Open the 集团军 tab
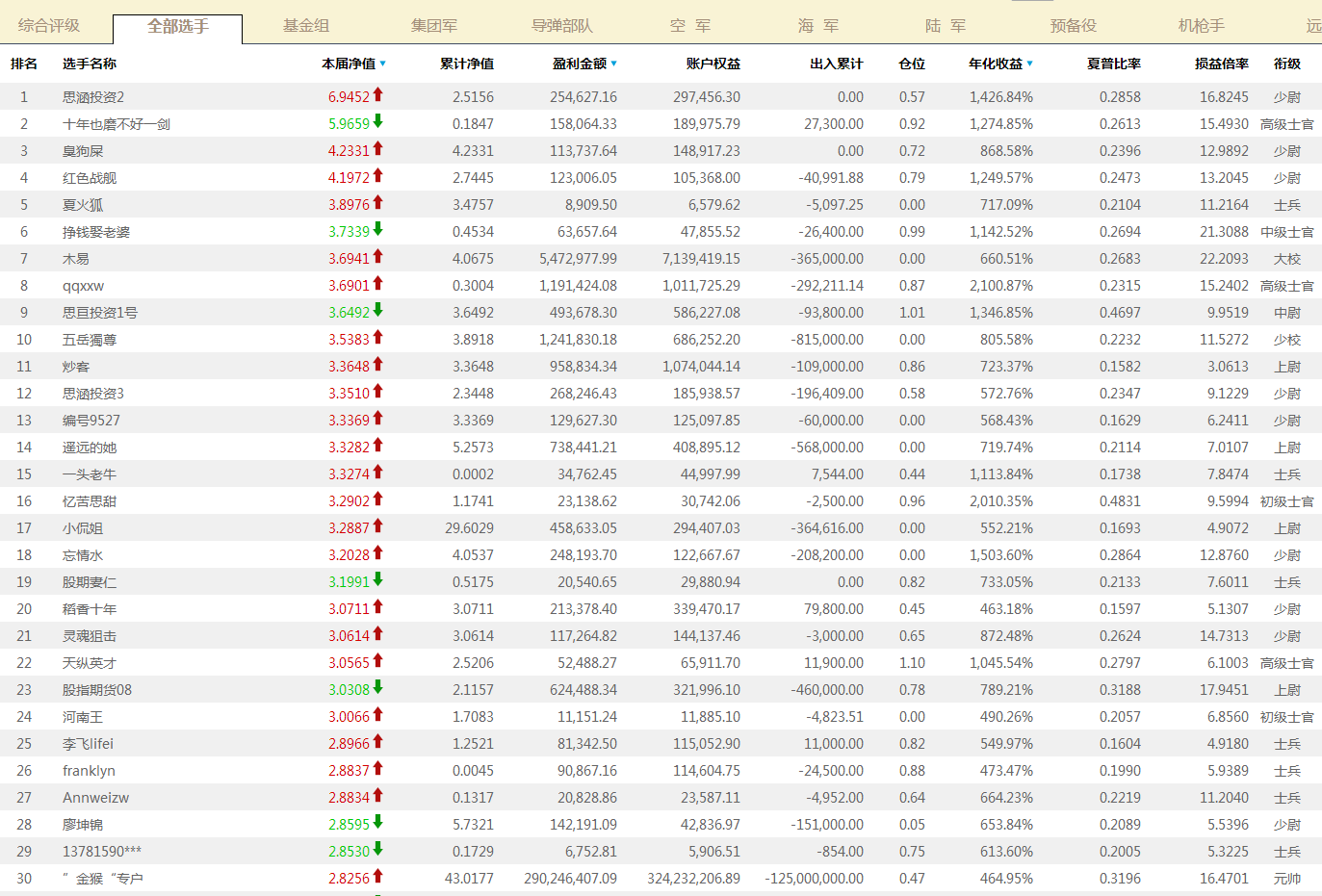 coord(434,26)
